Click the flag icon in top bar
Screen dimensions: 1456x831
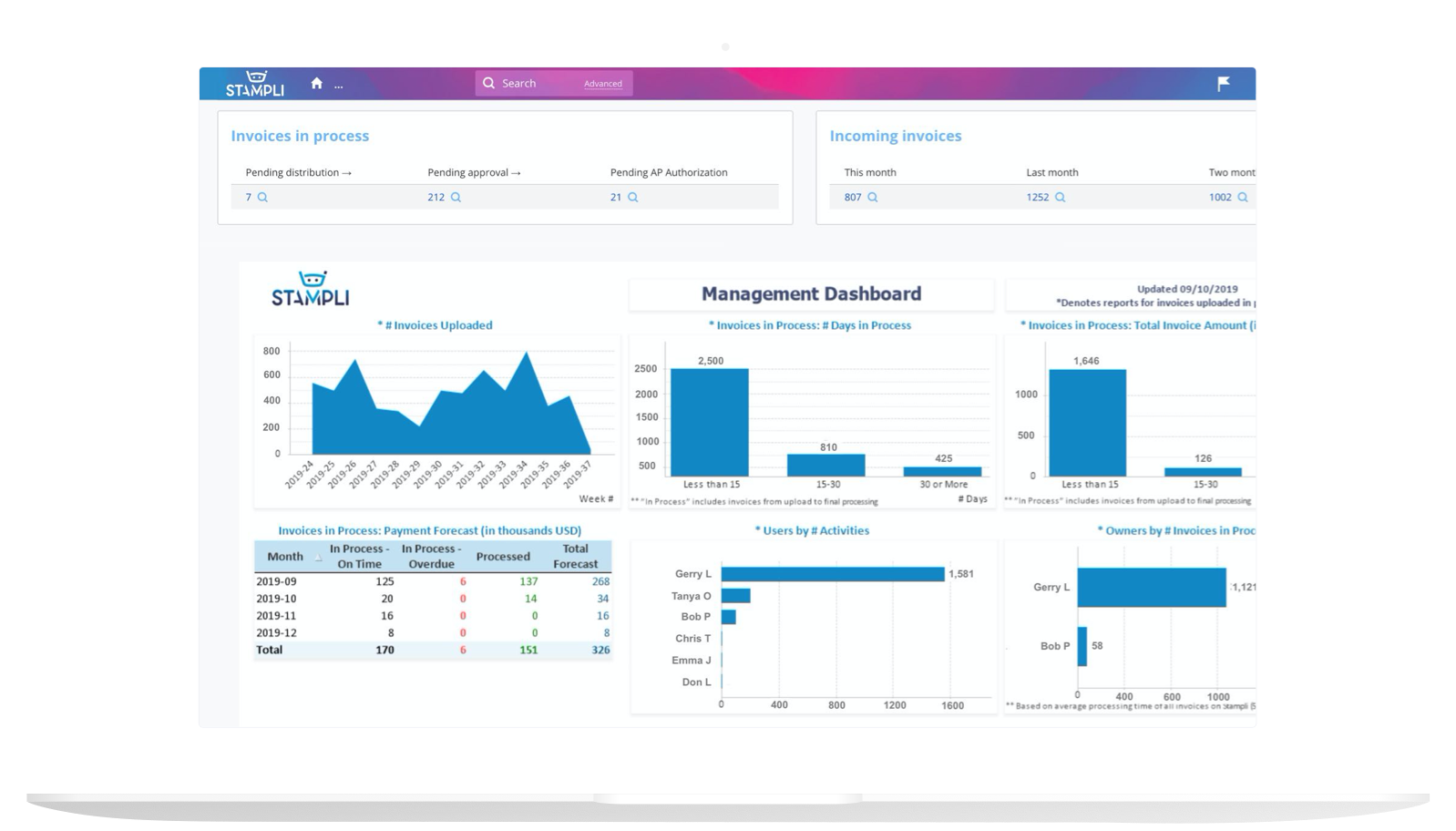pyautogui.click(x=1224, y=84)
